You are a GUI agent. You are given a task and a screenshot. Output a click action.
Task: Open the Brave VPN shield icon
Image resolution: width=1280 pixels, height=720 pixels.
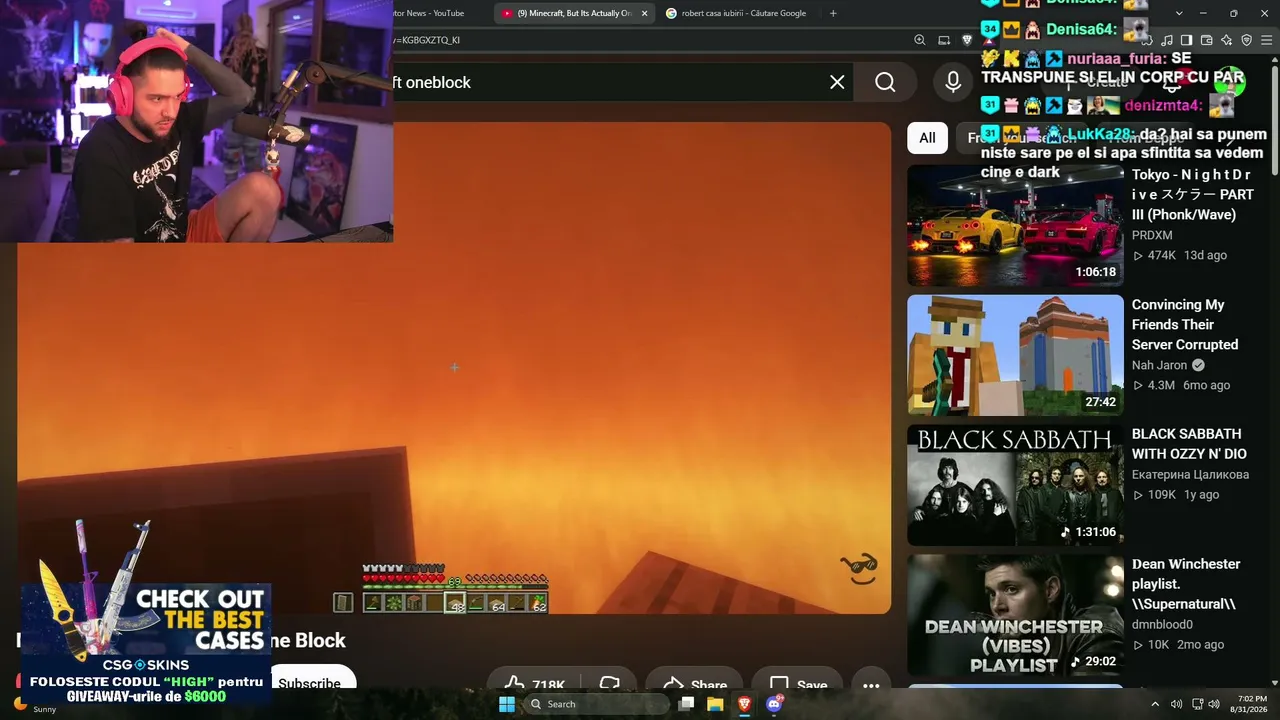click(1247, 40)
